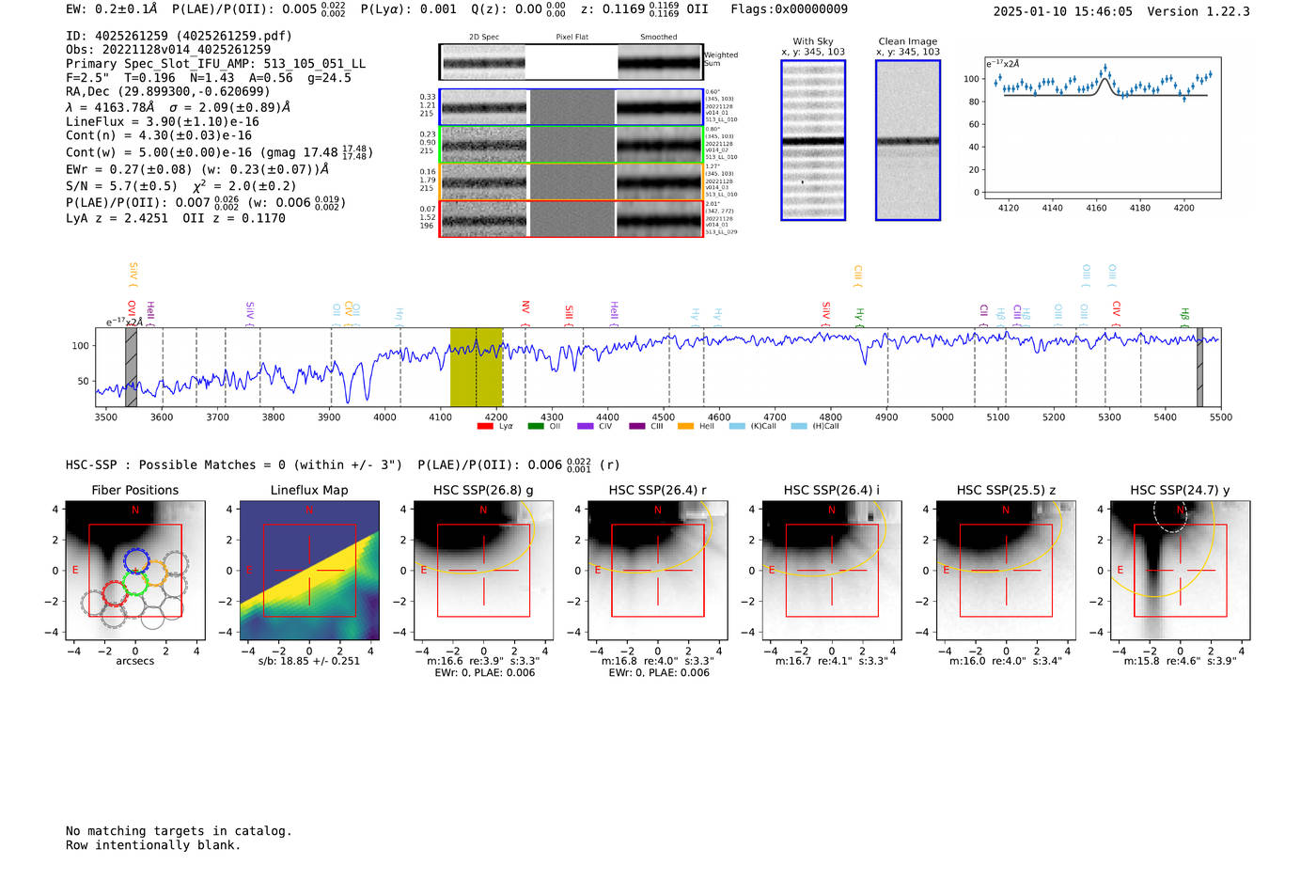Open the HSC SSP(26.8) g image

click(483, 570)
